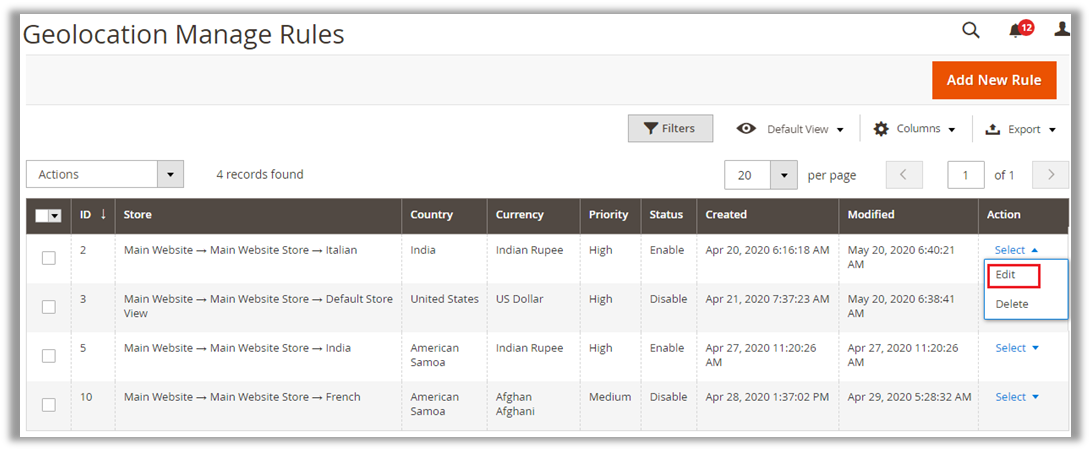Choose Delete from the action menu

point(1012,304)
